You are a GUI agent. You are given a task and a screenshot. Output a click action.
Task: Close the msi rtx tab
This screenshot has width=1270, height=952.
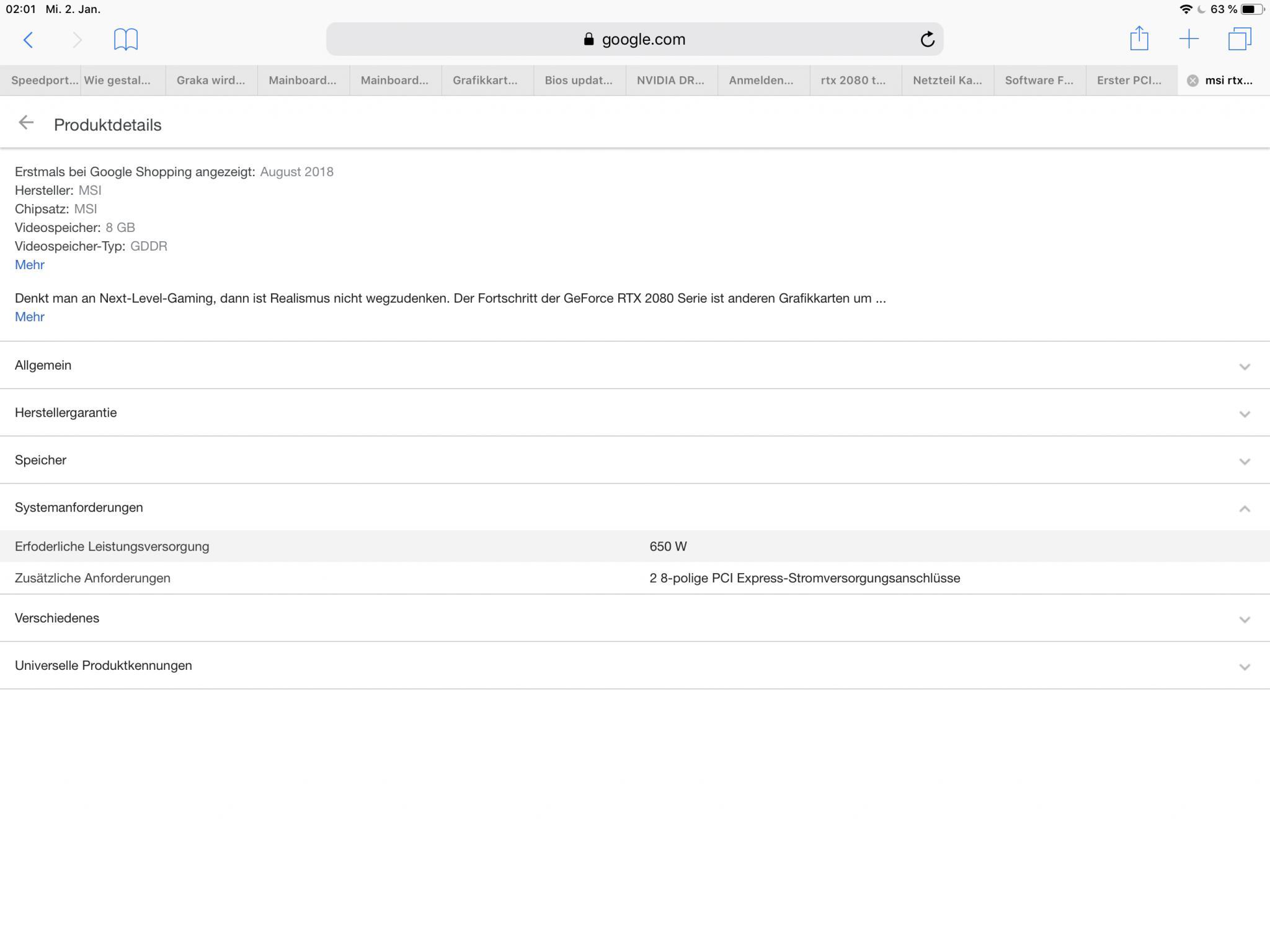(1192, 81)
